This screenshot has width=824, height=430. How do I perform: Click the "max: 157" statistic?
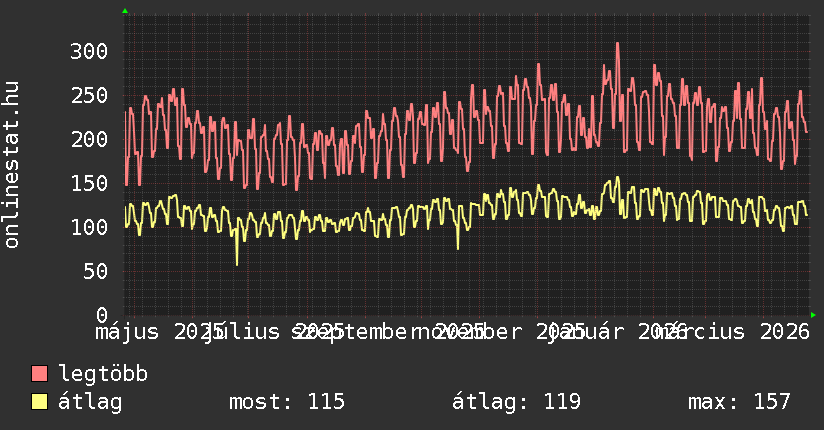tap(739, 402)
